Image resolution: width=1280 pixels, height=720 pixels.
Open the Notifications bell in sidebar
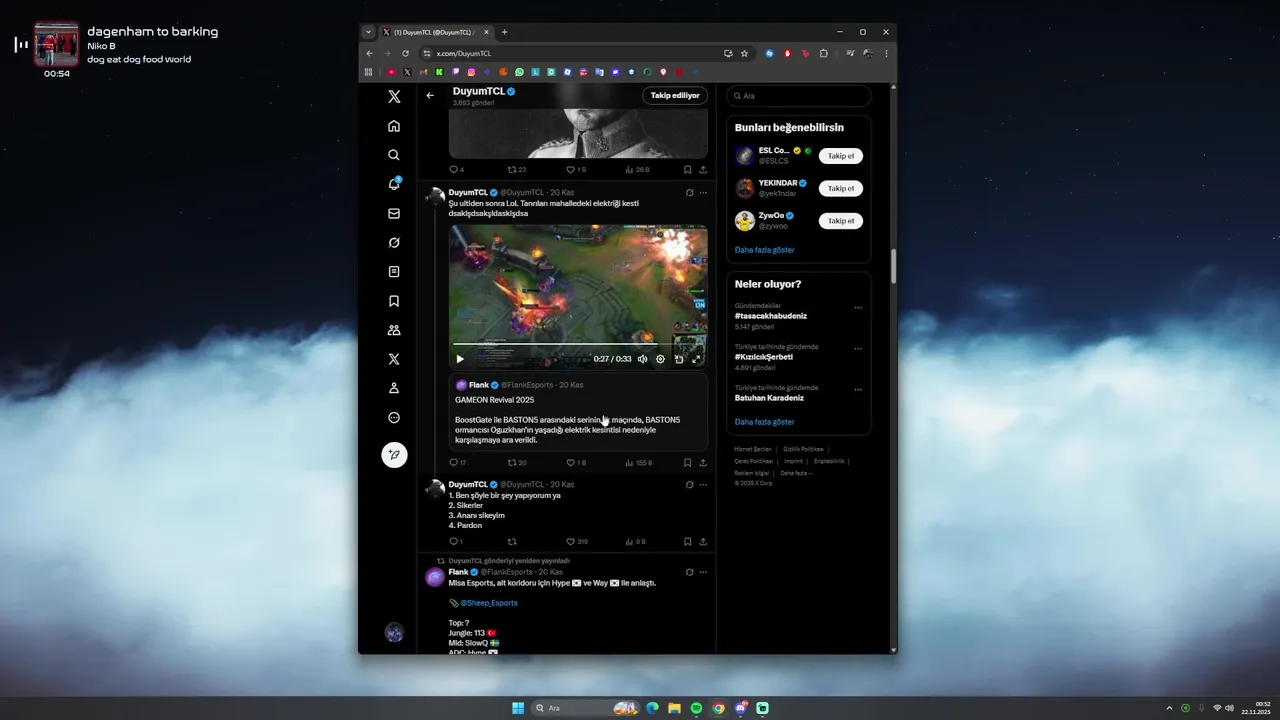[394, 184]
